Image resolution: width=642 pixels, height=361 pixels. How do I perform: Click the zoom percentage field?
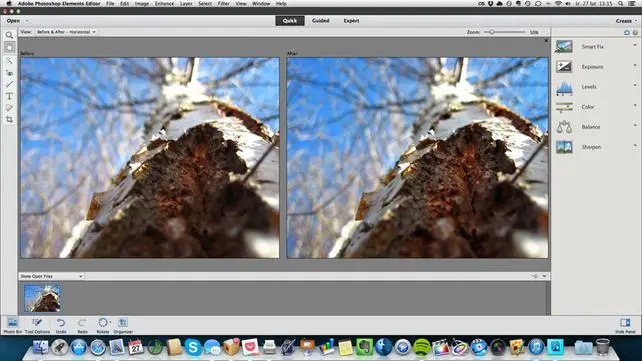pyautogui.click(x=534, y=32)
